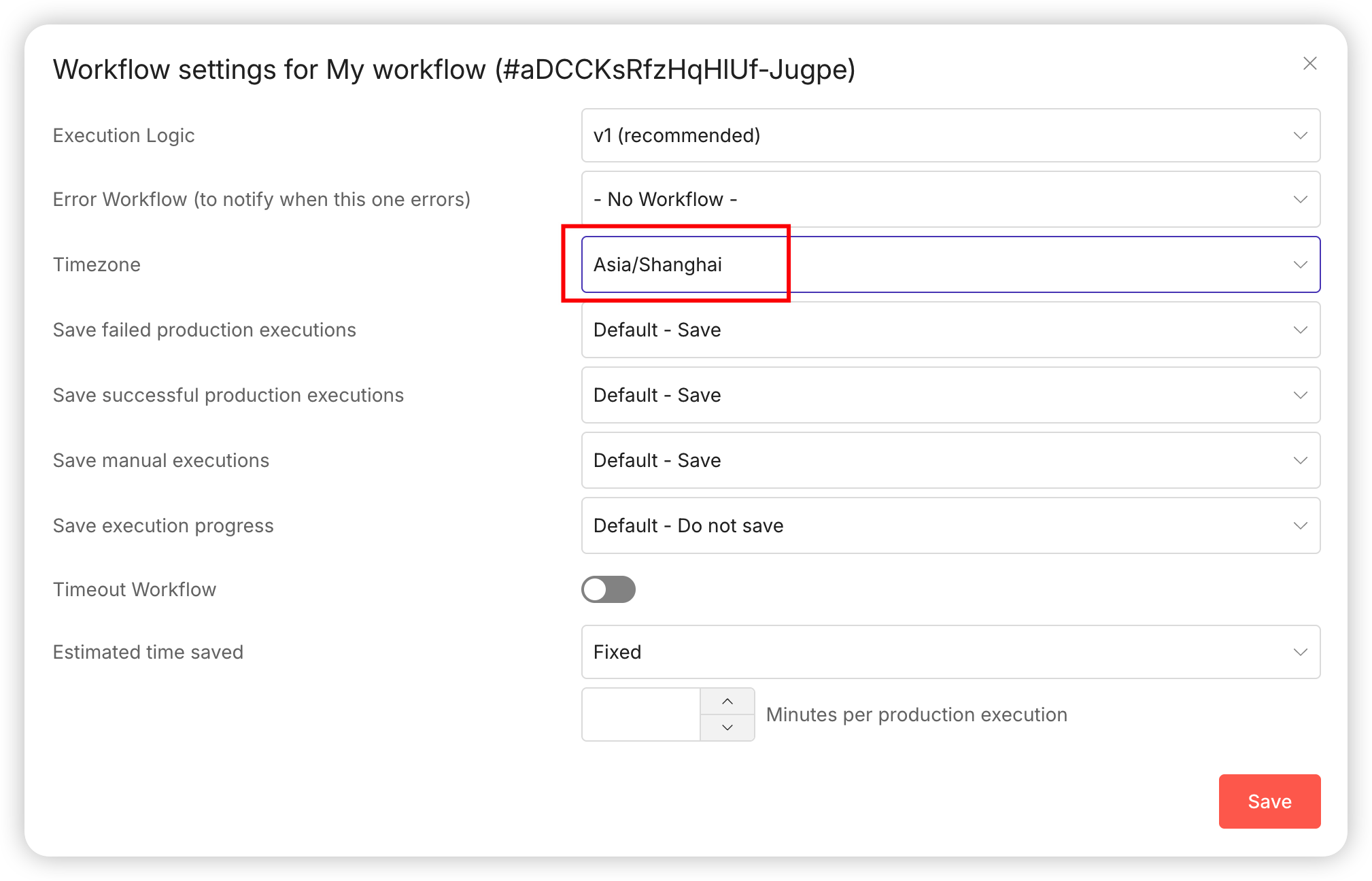Open the Save manual executions select box
The width and height of the screenshot is (1372, 881).
tap(950, 460)
